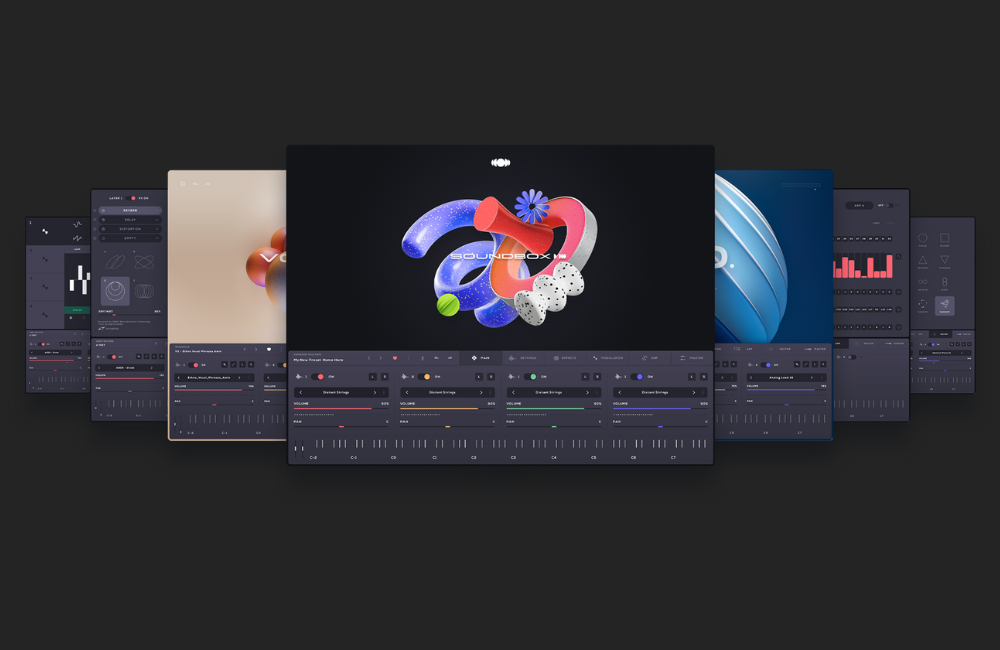Click the save preset icon in the center window
This screenshot has height=650, width=1000.
click(x=422, y=358)
